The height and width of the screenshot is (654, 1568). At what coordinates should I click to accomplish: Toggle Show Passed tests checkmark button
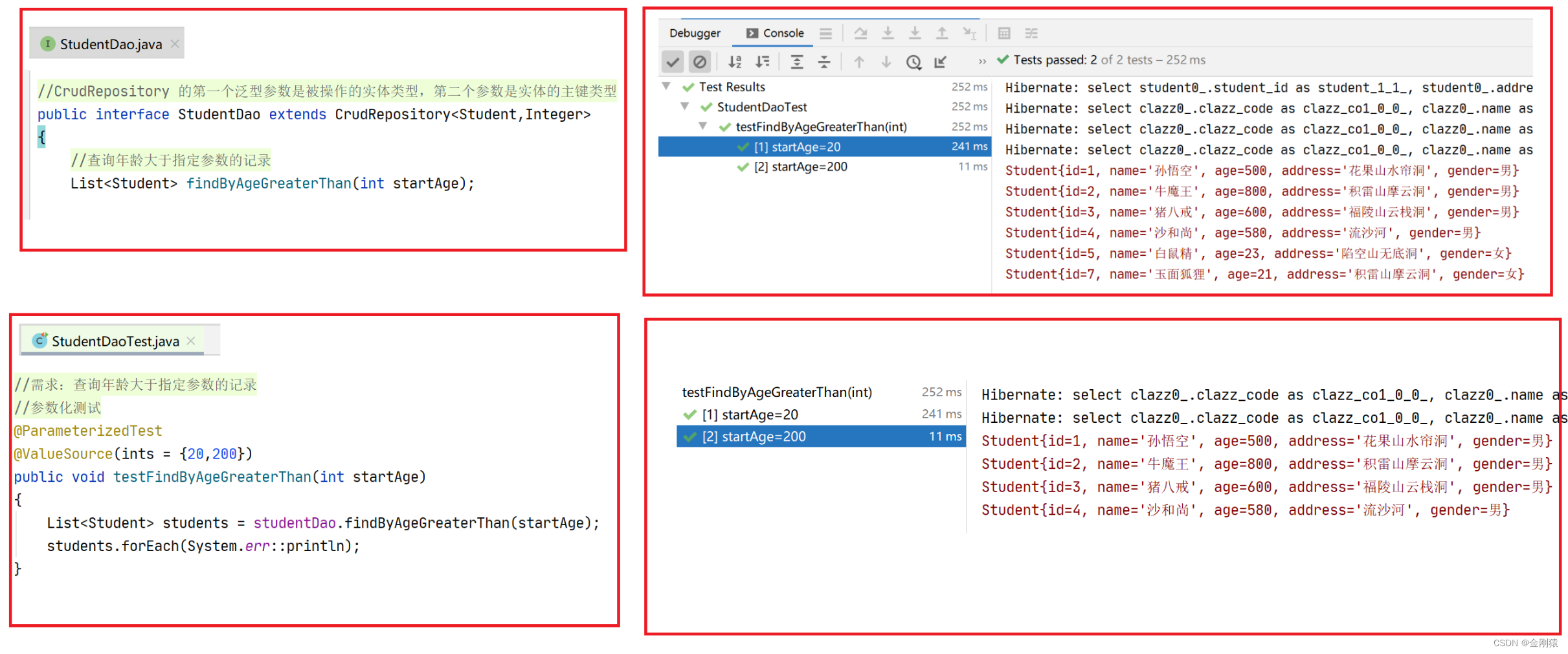[x=673, y=62]
